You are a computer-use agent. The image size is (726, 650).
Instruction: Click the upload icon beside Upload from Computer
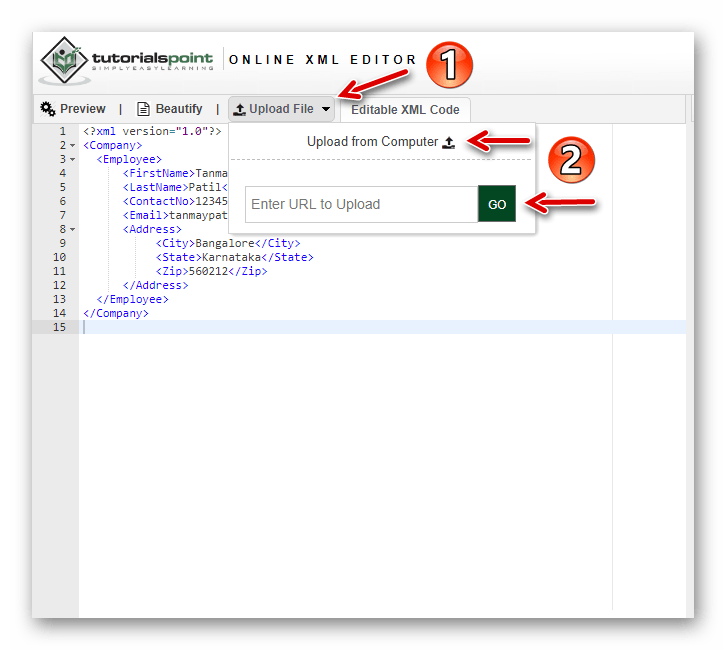click(448, 142)
